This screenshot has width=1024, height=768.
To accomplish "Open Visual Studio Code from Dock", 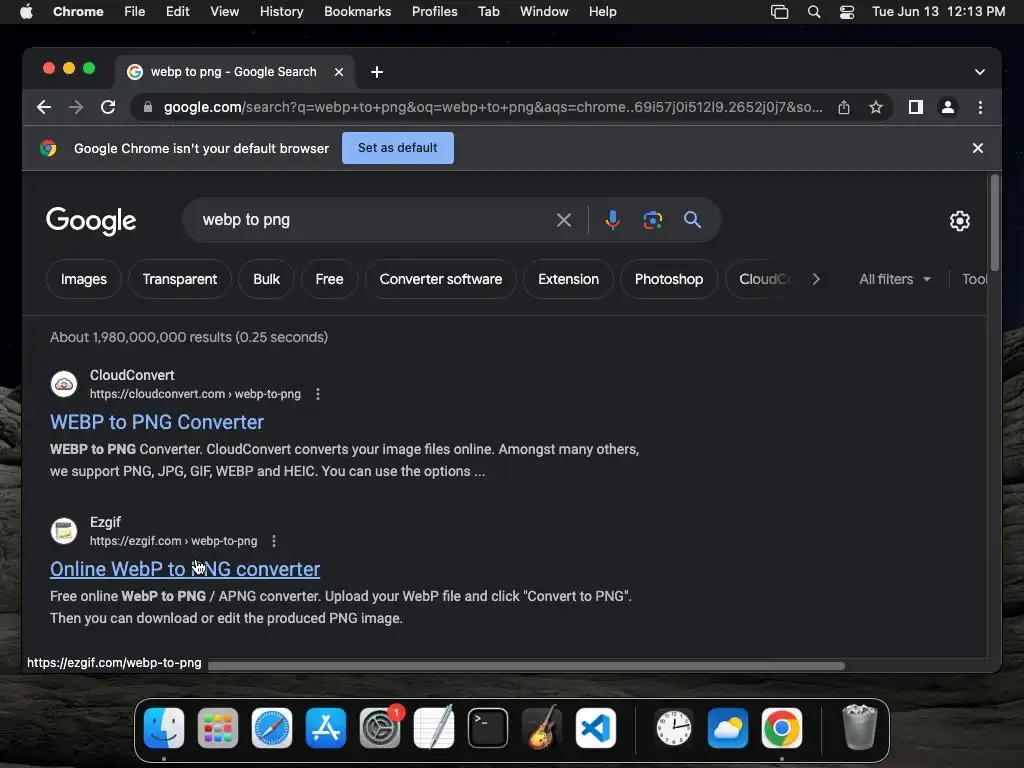I will click(596, 728).
